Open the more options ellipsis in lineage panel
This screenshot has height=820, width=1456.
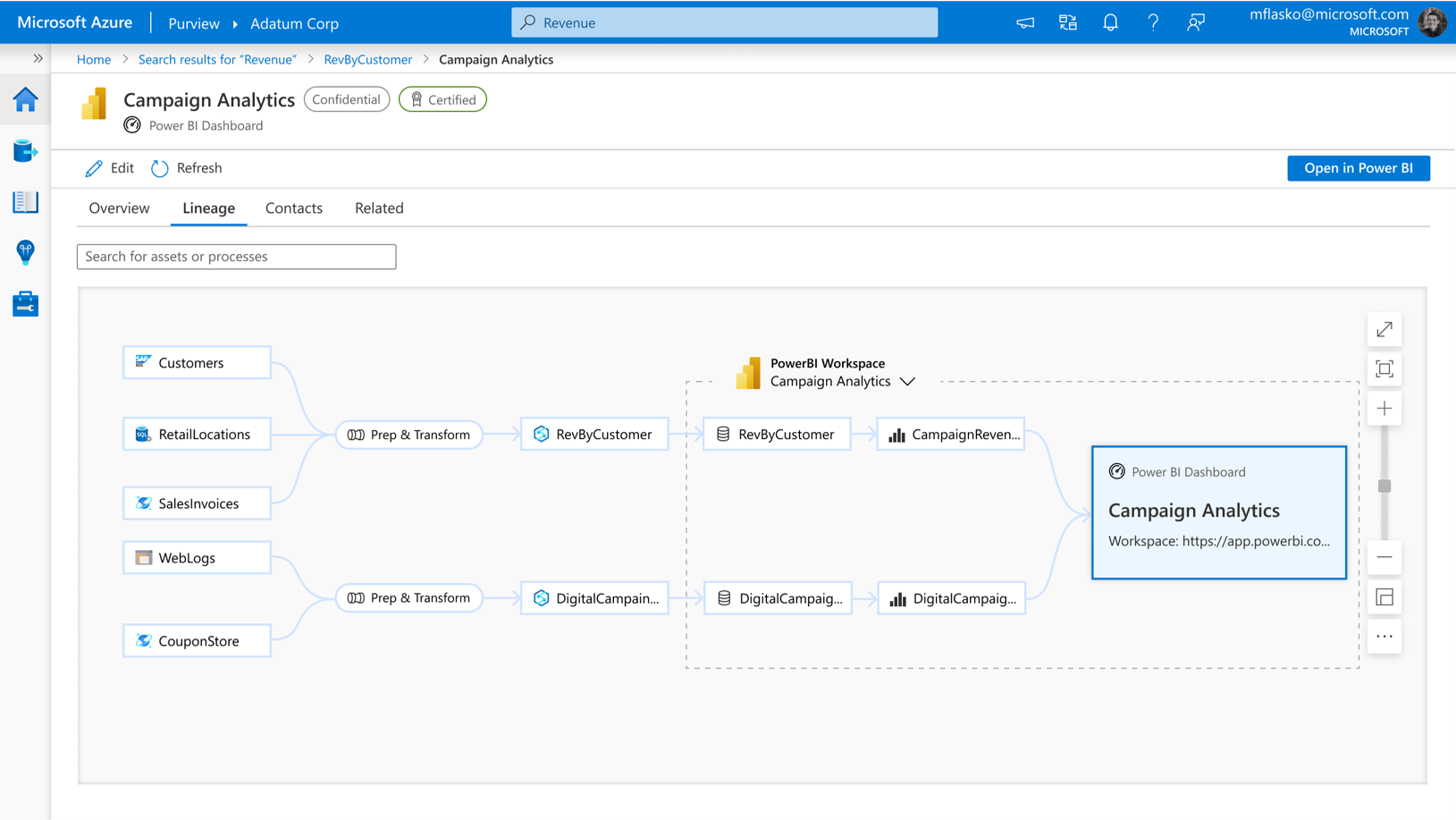(x=1384, y=637)
